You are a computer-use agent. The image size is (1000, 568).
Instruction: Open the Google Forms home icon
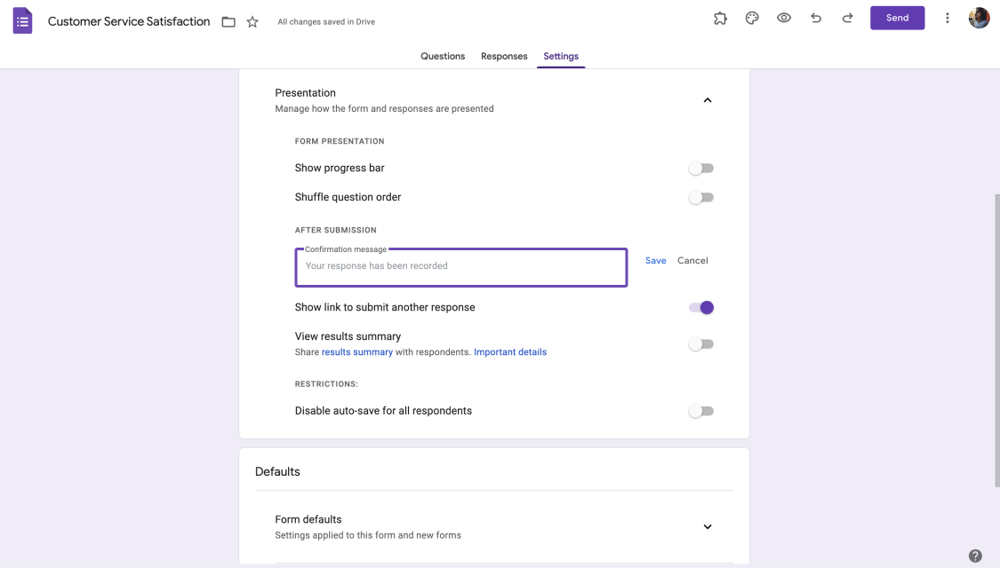click(x=22, y=20)
